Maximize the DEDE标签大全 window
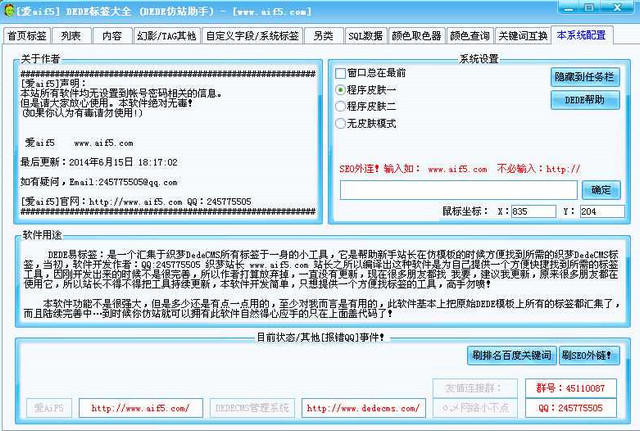This screenshot has height=431, width=640. (589, 7)
